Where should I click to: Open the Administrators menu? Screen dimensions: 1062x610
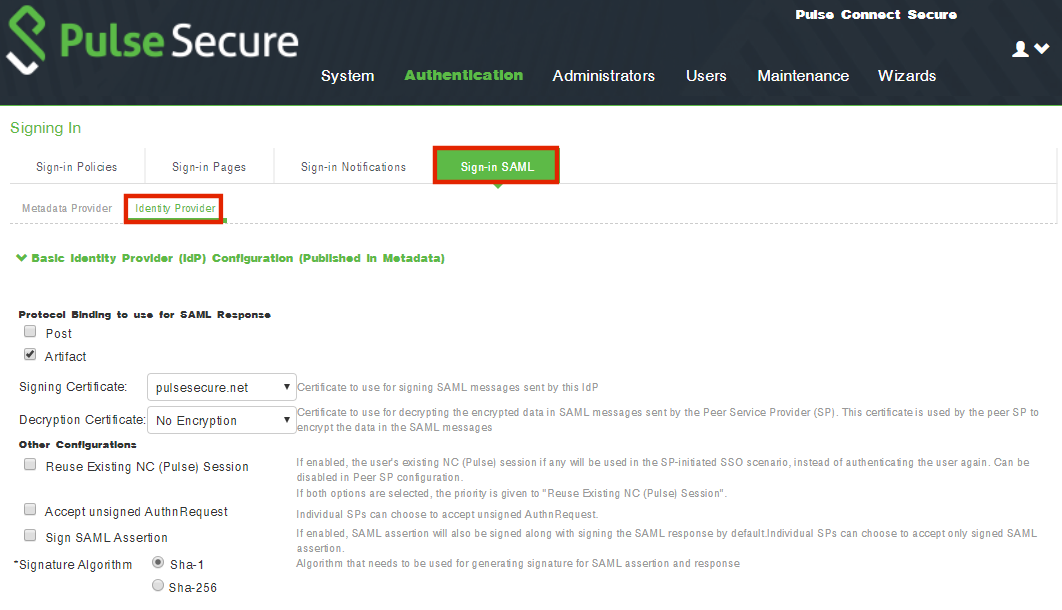pyautogui.click(x=603, y=76)
